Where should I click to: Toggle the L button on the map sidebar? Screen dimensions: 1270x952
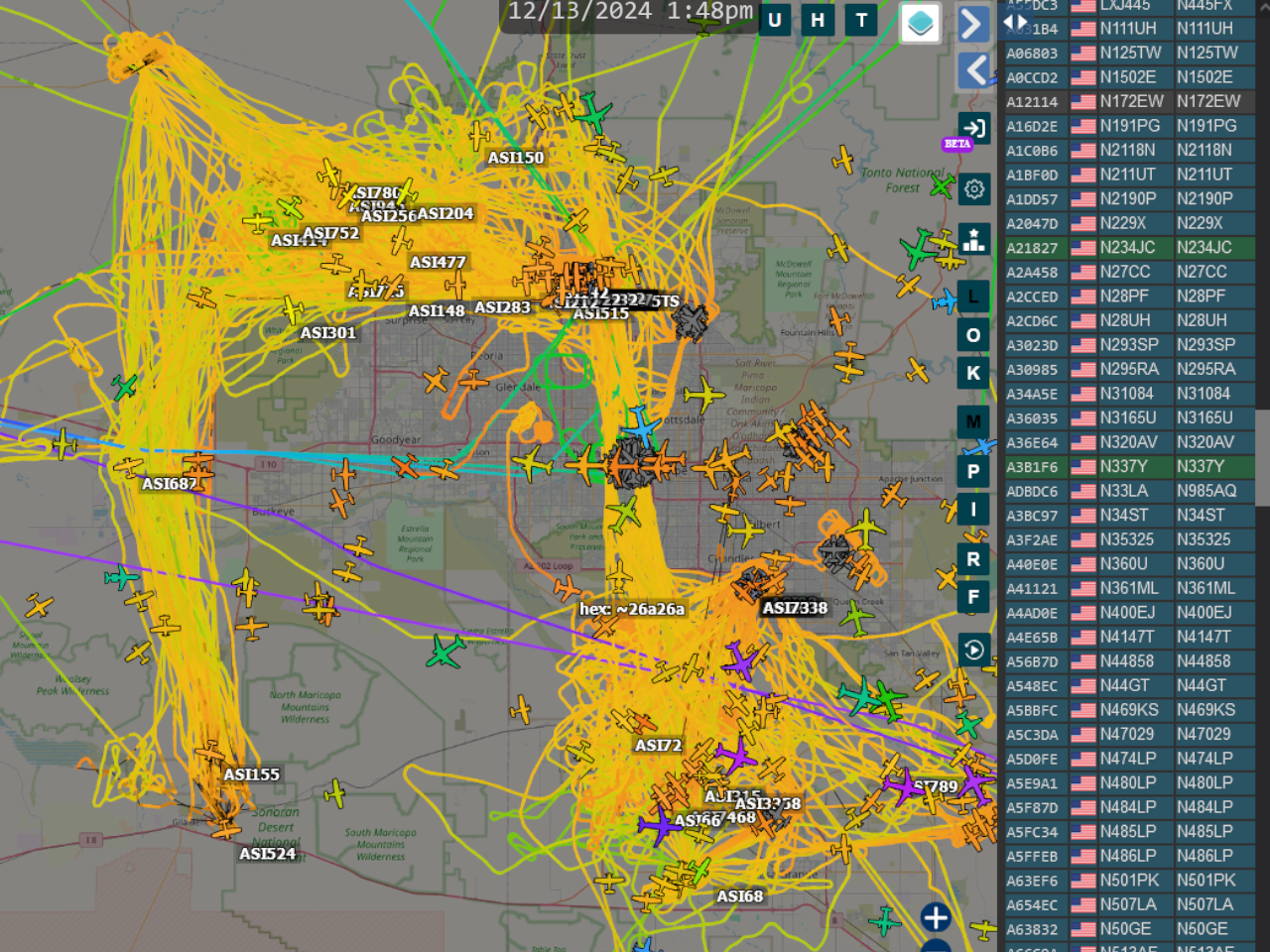(x=973, y=297)
